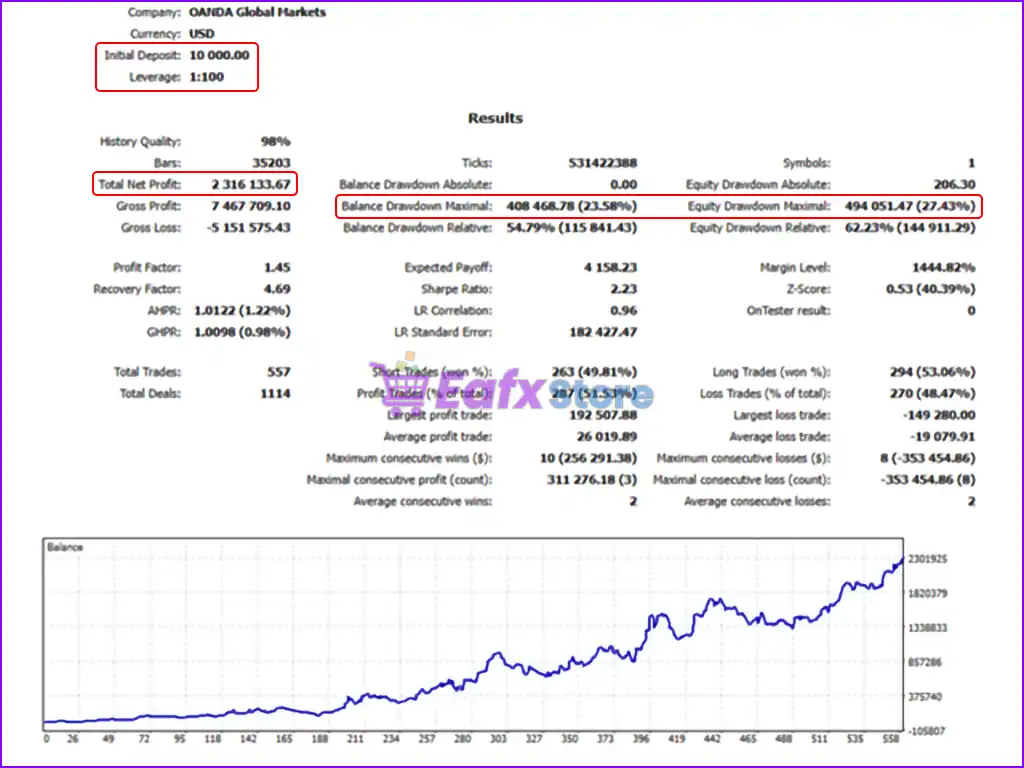Click Profit Factor value 1.45
The height and width of the screenshot is (768, 1024).
(x=278, y=268)
